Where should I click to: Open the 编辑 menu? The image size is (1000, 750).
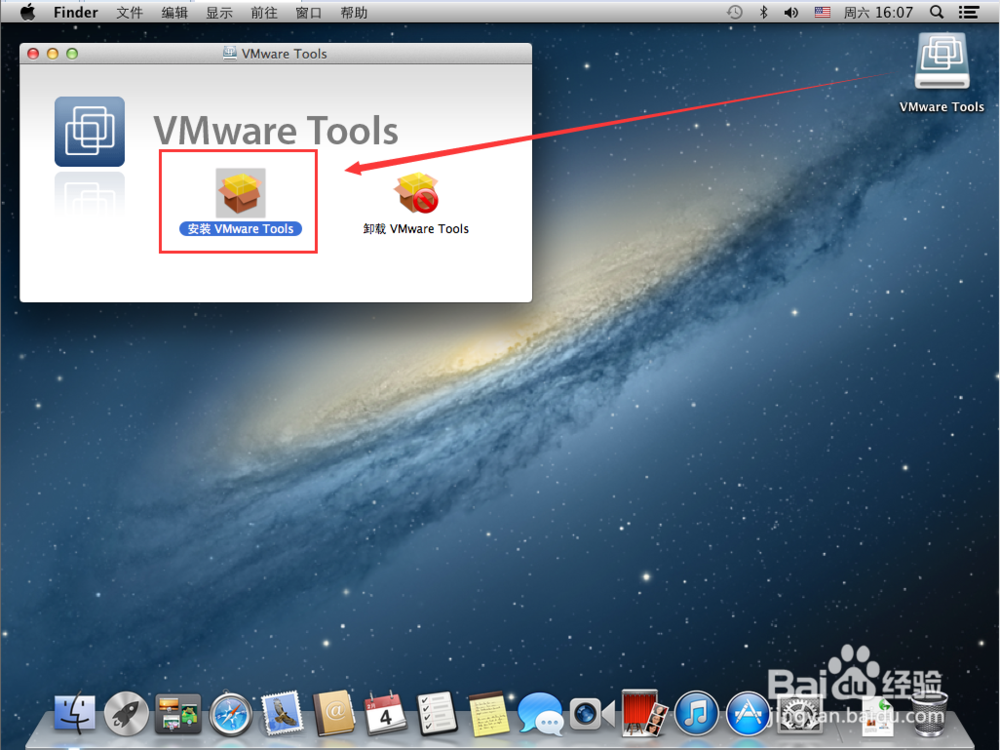[175, 12]
